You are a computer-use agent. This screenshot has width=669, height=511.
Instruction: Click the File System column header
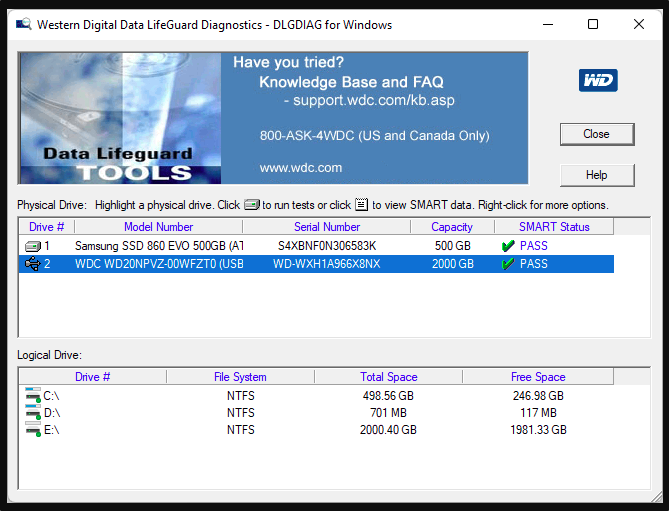(240, 377)
